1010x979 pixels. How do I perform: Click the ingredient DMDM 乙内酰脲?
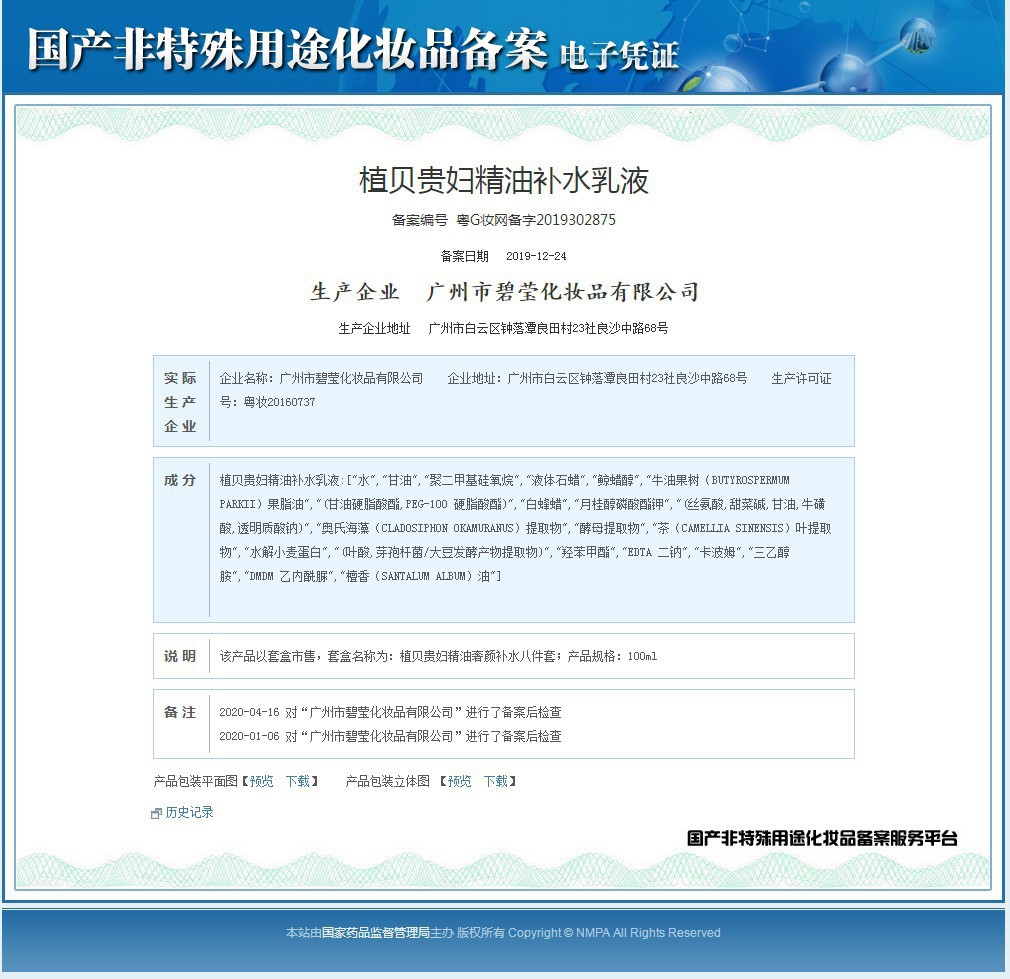coord(289,576)
